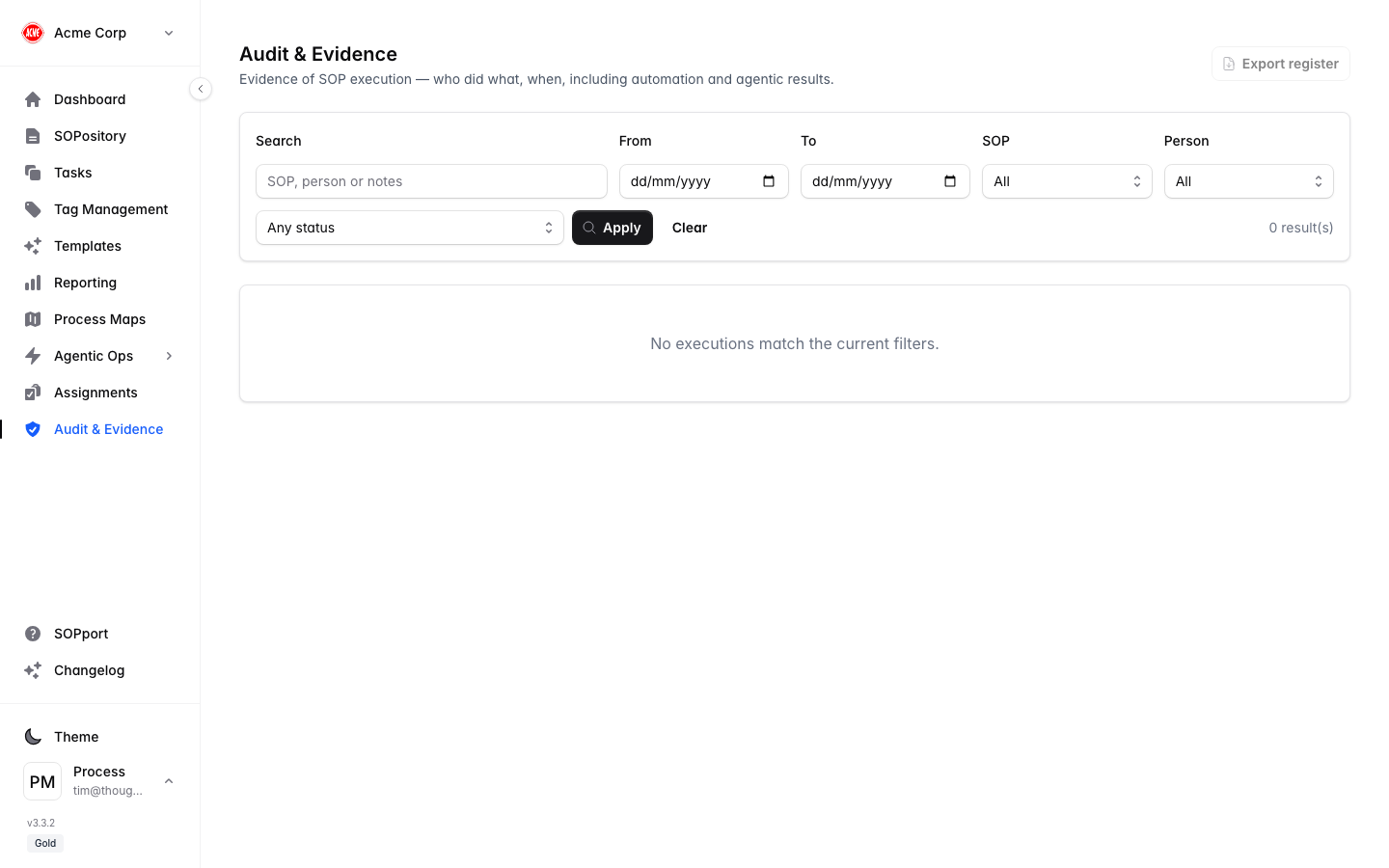Screen dimensions: 1389x868
Task: Click the PM user avatar
Action: coord(42,781)
